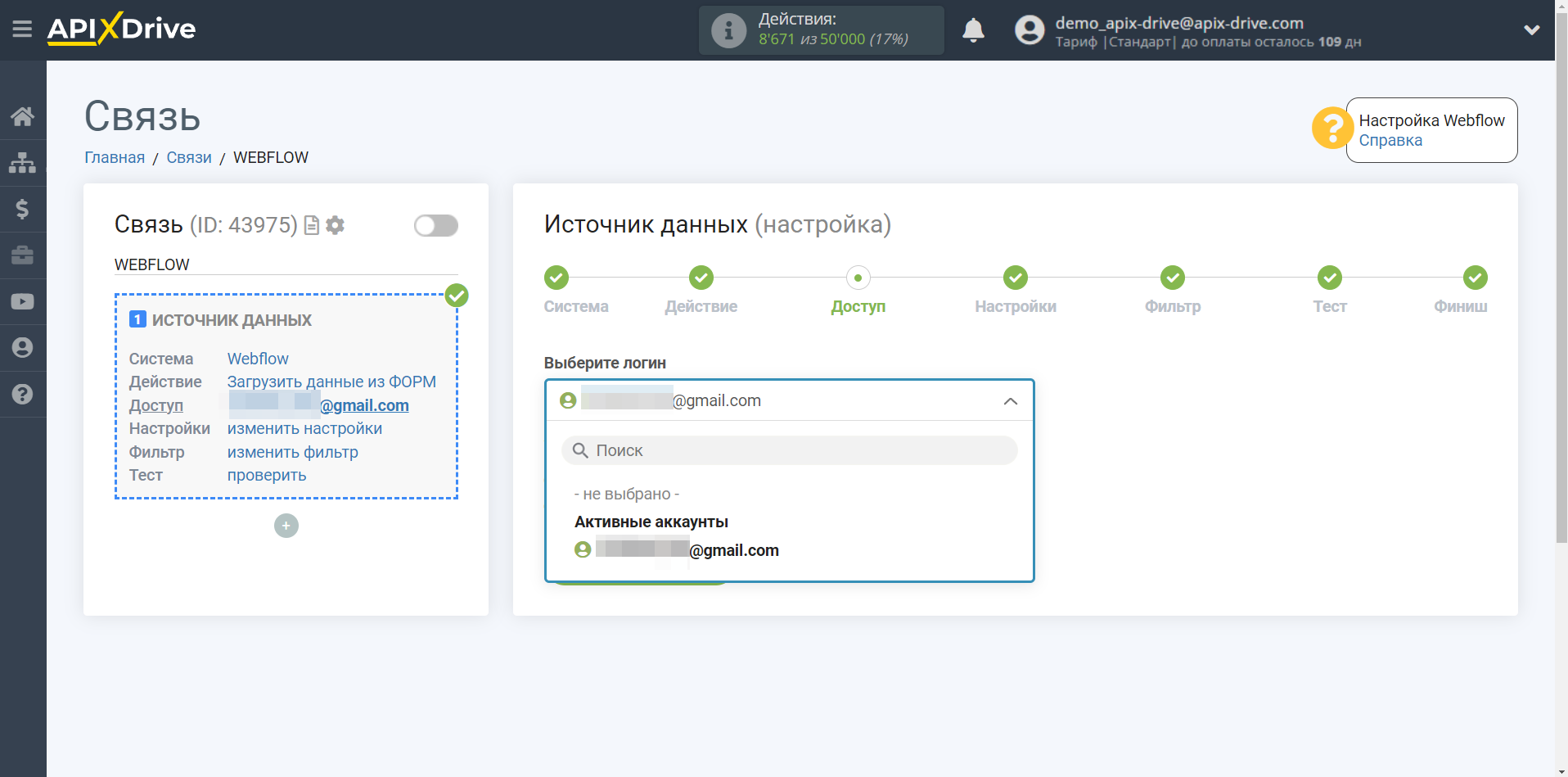Click the ApiX-Drive logo
Screen dimensions: 1568x777
tap(121, 29)
